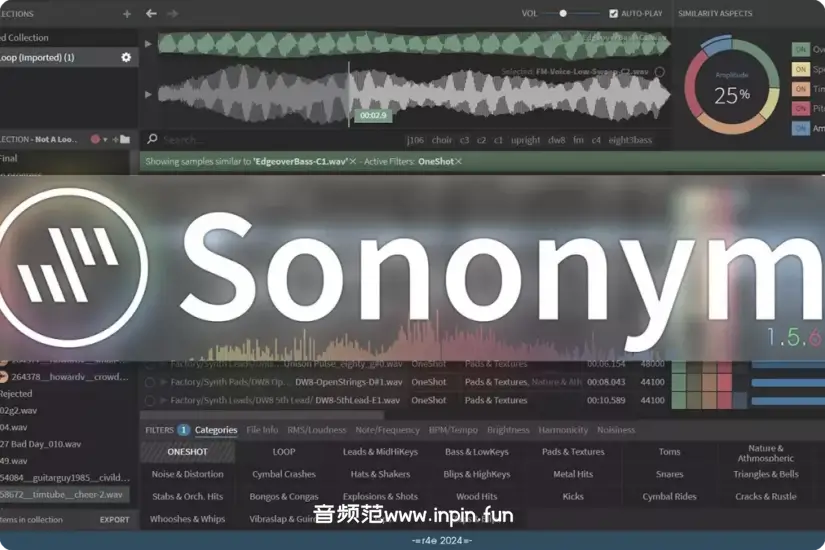Click 00:10.589 duration cell
Screen dimensions: 825x550
click(606, 401)
